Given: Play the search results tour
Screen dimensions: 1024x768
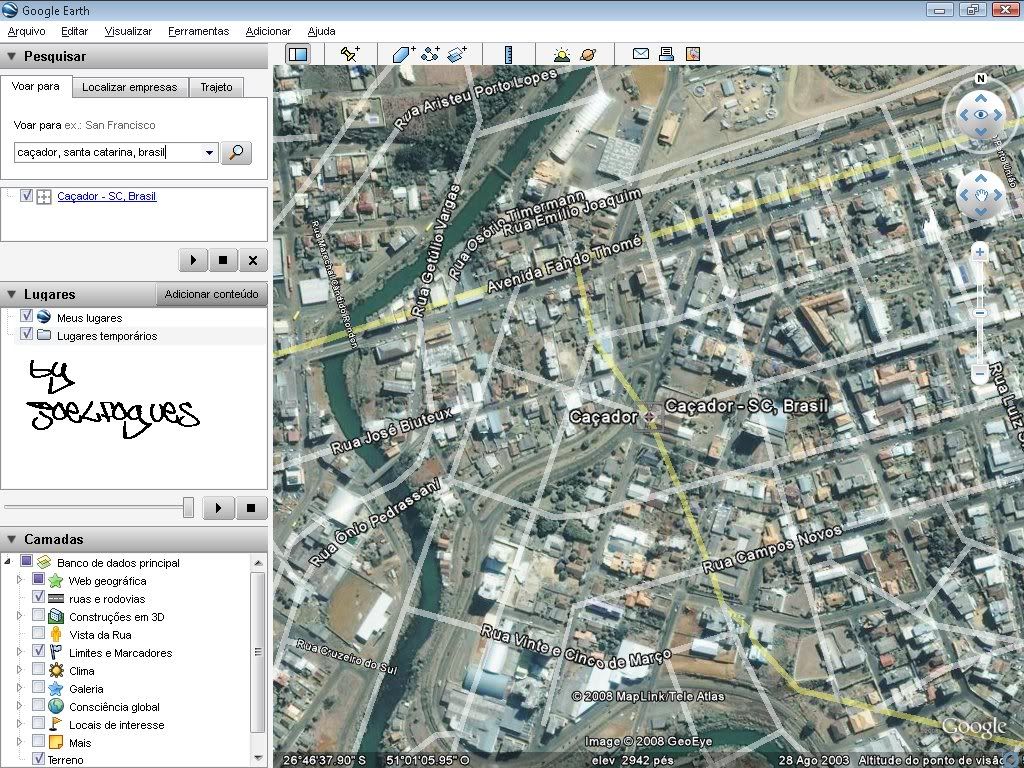Looking at the screenshot, I should pyautogui.click(x=193, y=260).
